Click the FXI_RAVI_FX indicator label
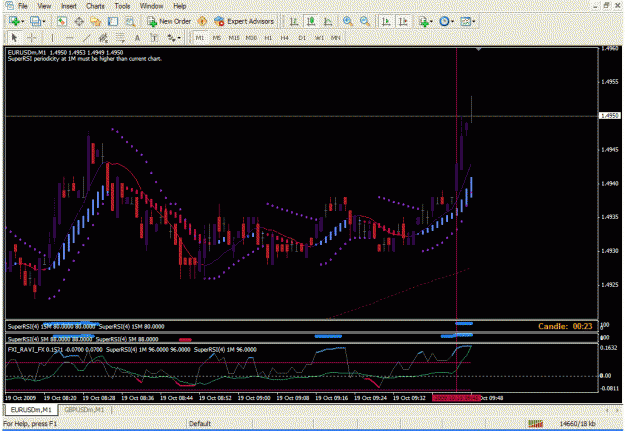 [x=26, y=350]
